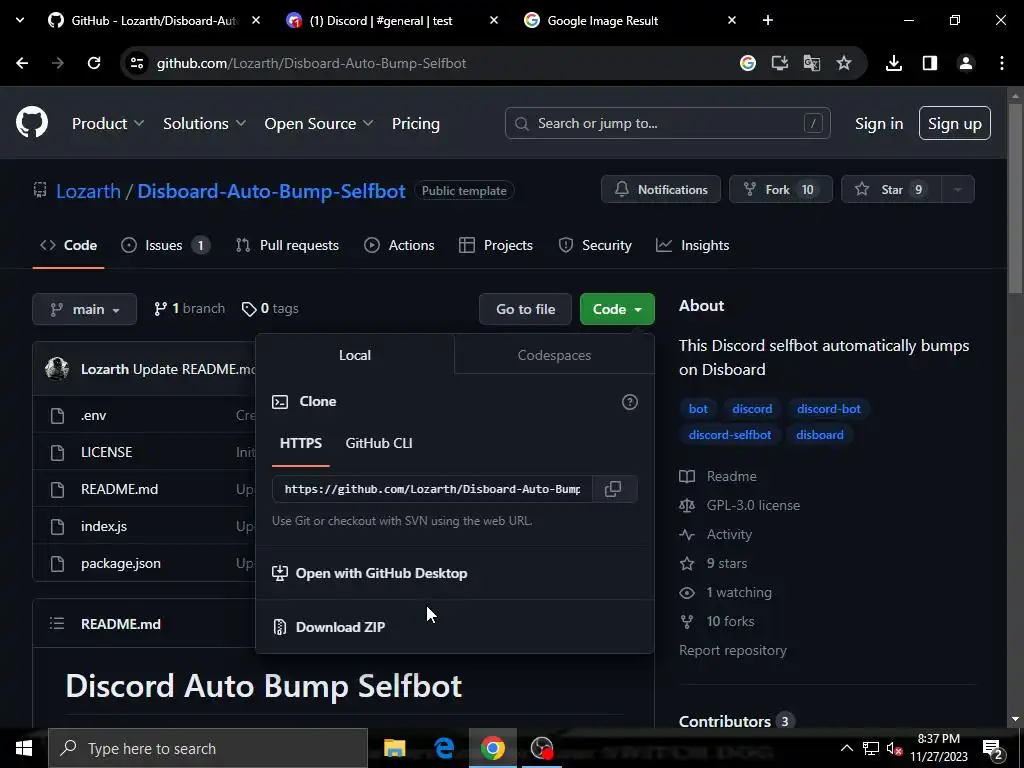Click the GitHub search field

point(667,123)
